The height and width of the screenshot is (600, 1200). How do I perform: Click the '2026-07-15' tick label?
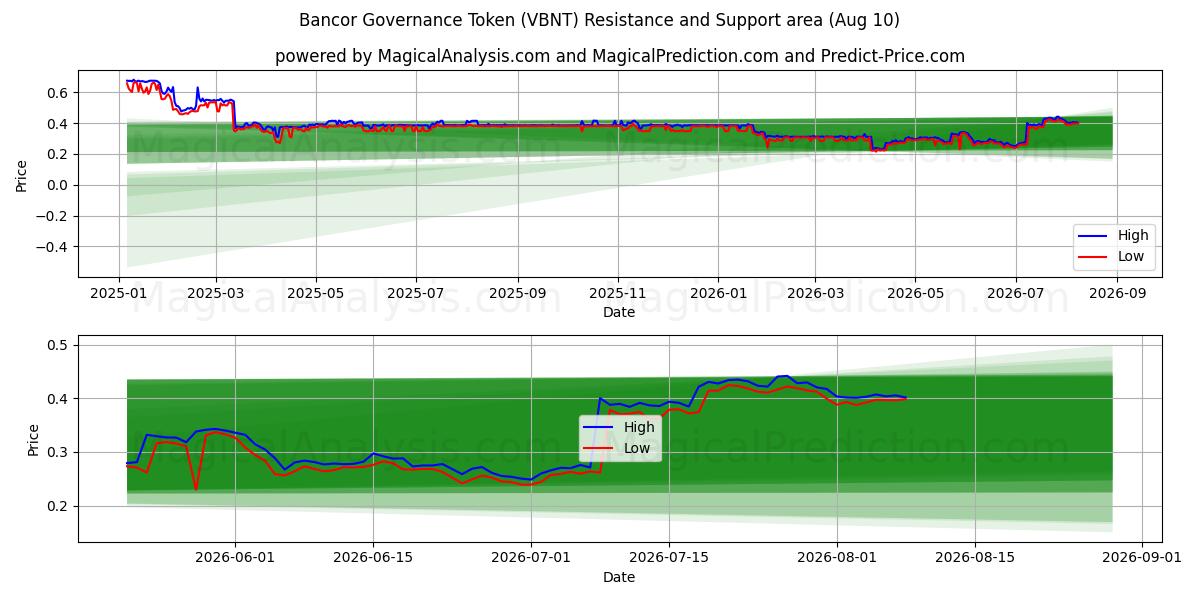(x=668, y=558)
